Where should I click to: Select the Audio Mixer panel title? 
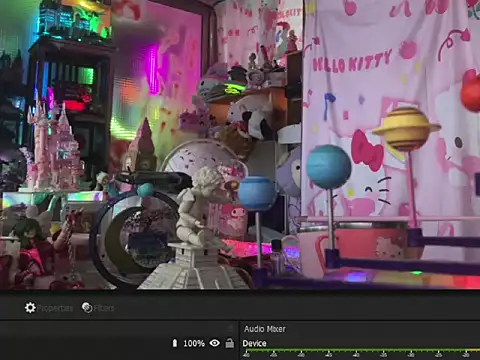click(265, 329)
